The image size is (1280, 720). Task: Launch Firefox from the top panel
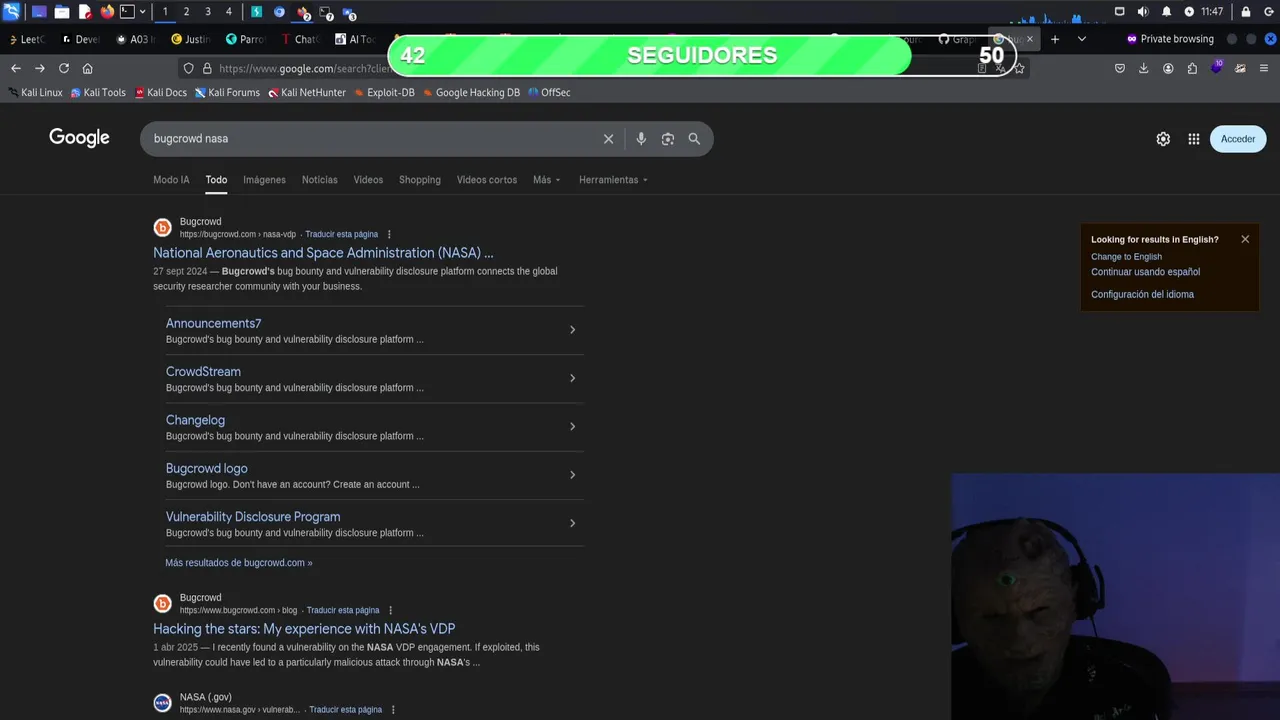coord(107,12)
